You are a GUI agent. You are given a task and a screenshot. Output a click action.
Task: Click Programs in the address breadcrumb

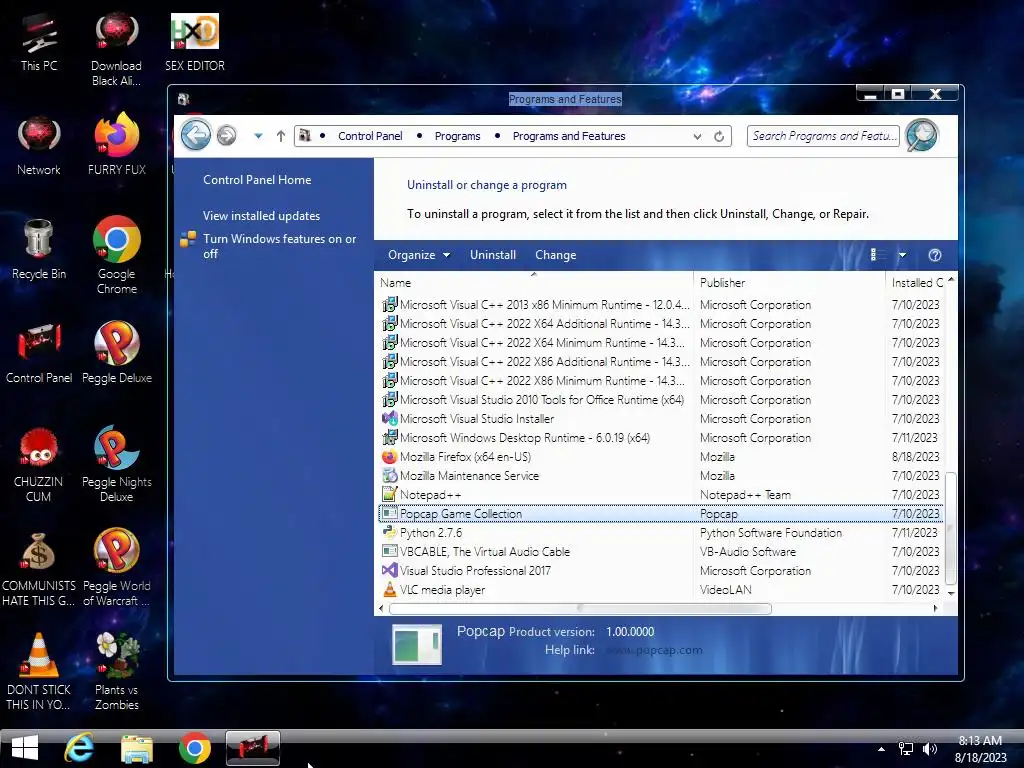tap(457, 136)
